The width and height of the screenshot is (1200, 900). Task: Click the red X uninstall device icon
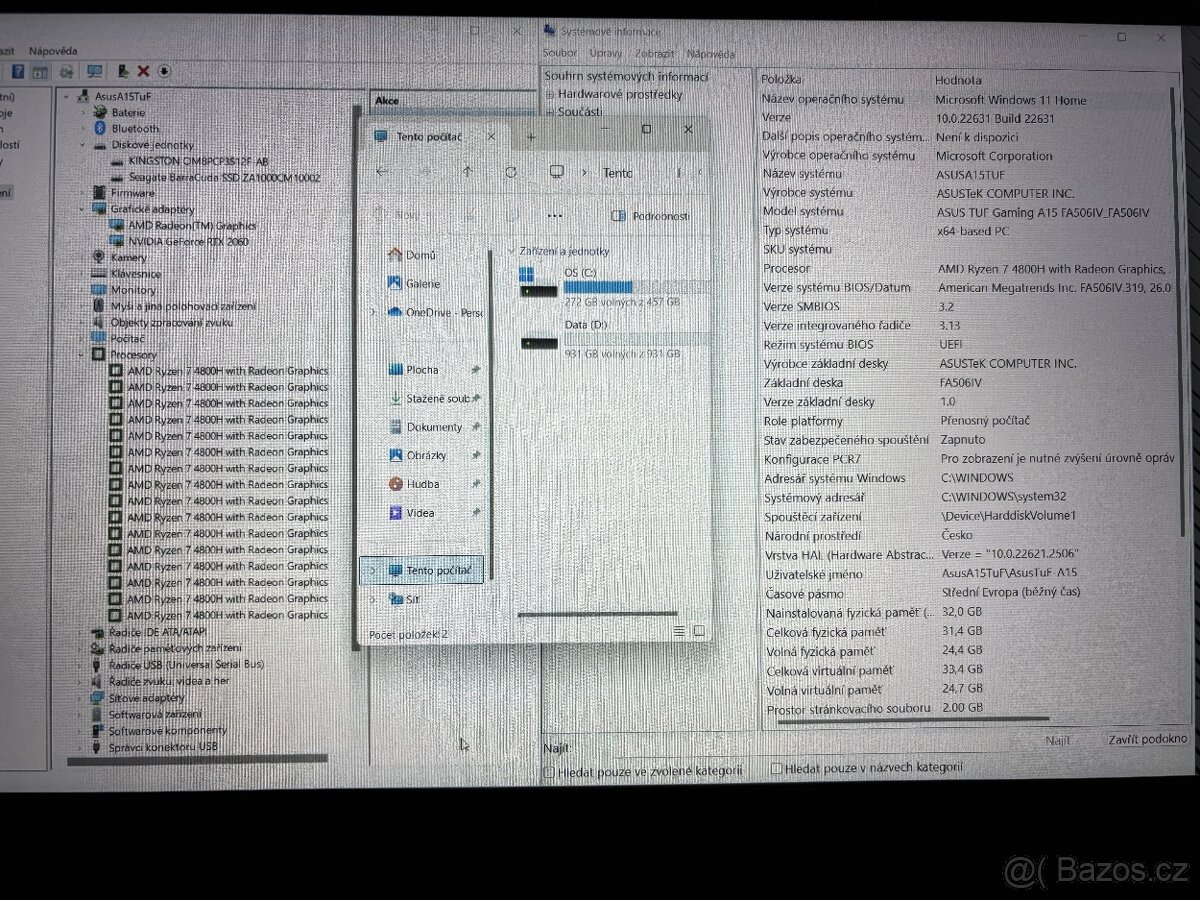point(143,71)
